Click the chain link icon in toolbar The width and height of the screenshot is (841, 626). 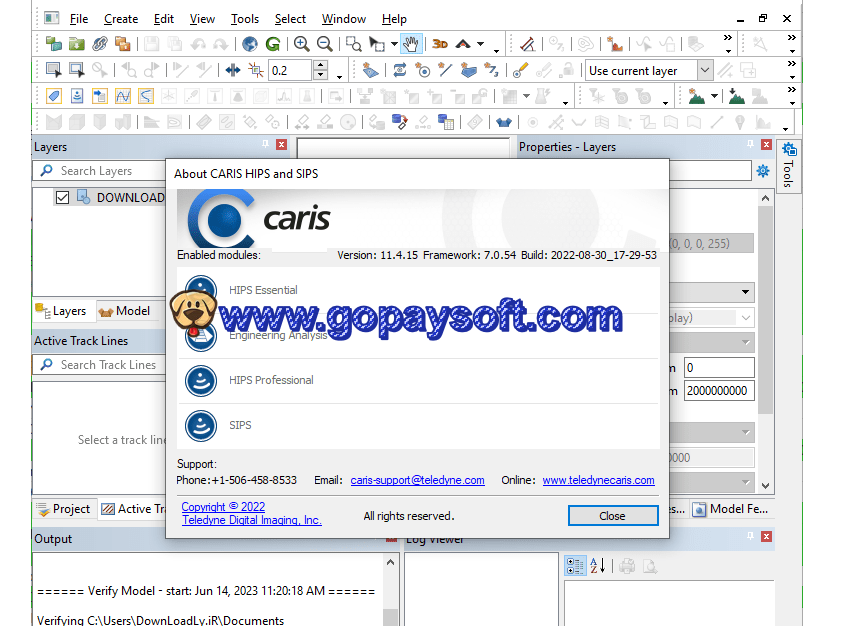point(100,44)
